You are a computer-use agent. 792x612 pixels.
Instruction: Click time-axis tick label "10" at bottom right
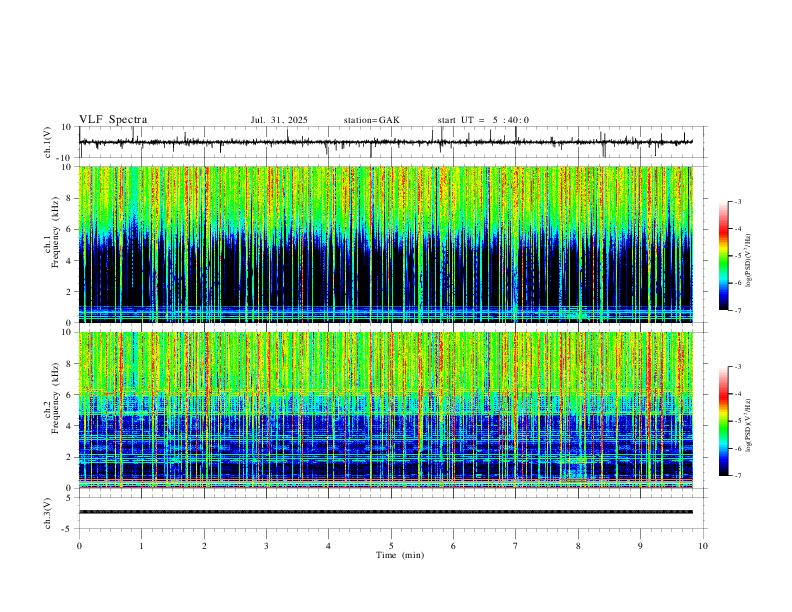coord(703,546)
